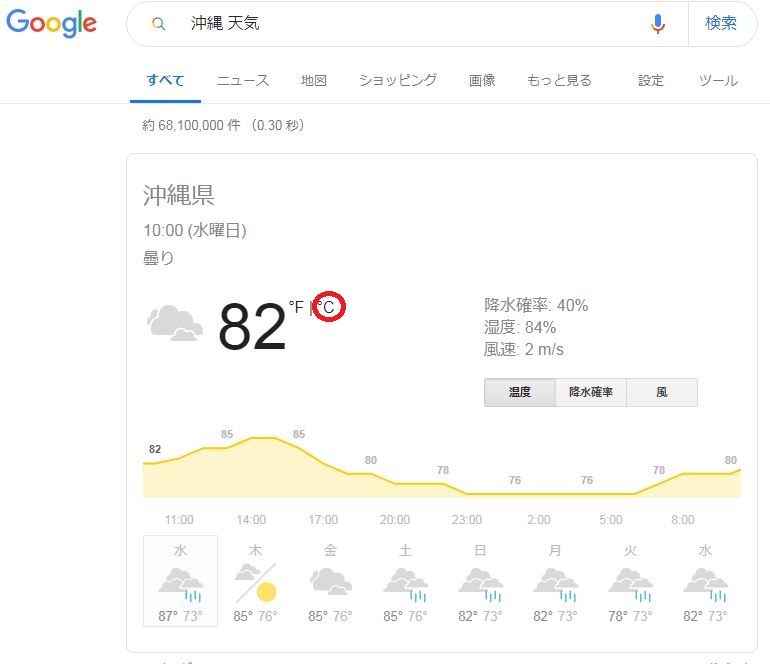Select Friday's cloudy forecast icon
Viewport: 770px width, 664px height.
330,582
